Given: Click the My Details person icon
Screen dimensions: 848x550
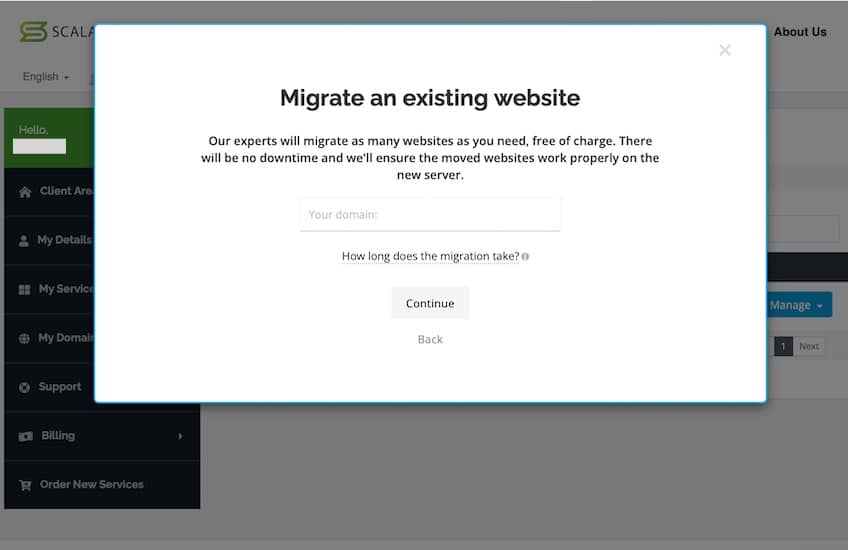Looking at the screenshot, I should 25,241.
